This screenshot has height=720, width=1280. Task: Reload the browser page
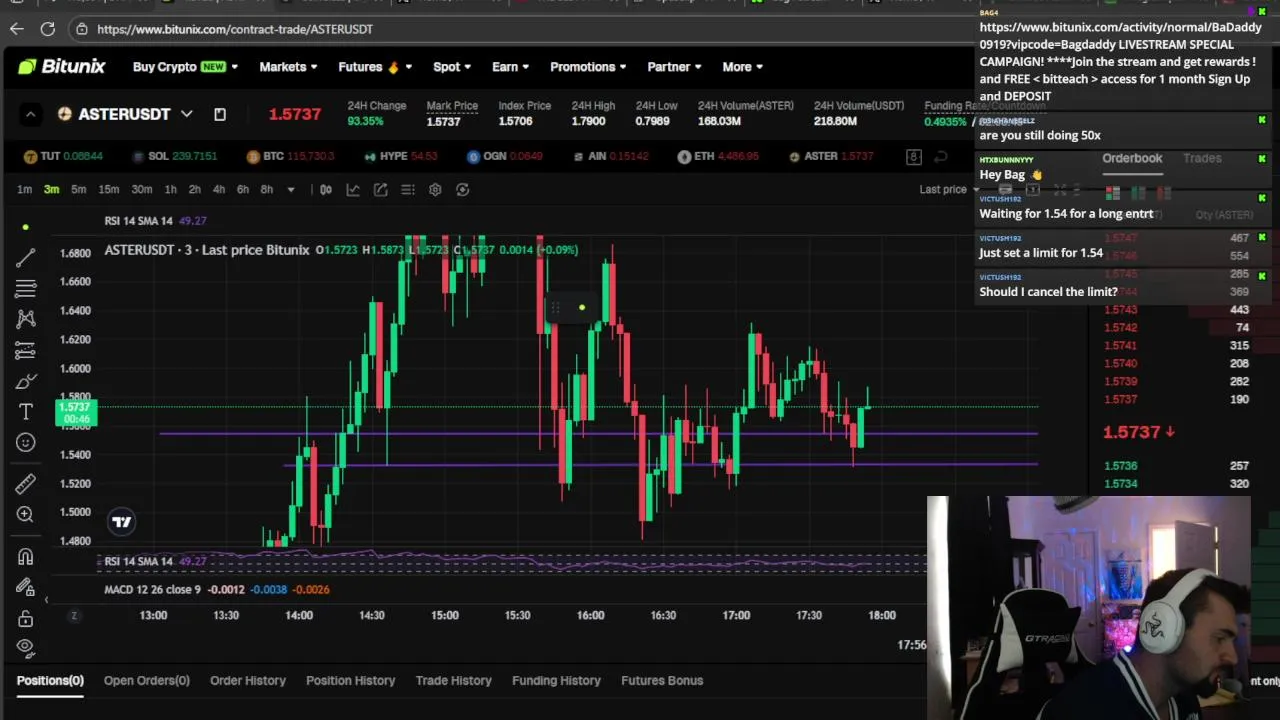pyautogui.click(x=47, y=29)
